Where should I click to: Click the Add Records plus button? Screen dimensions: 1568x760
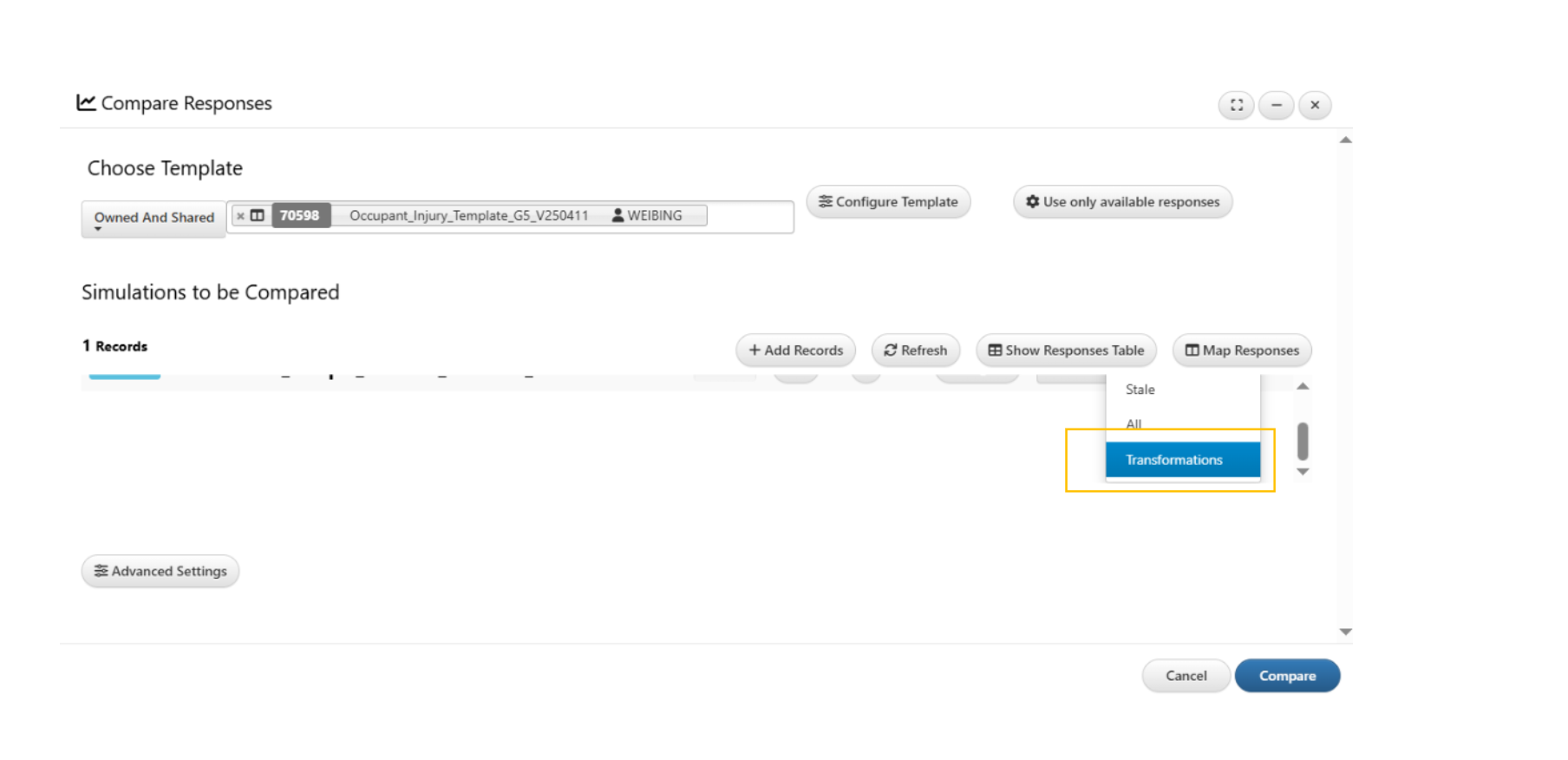[795, 351]
